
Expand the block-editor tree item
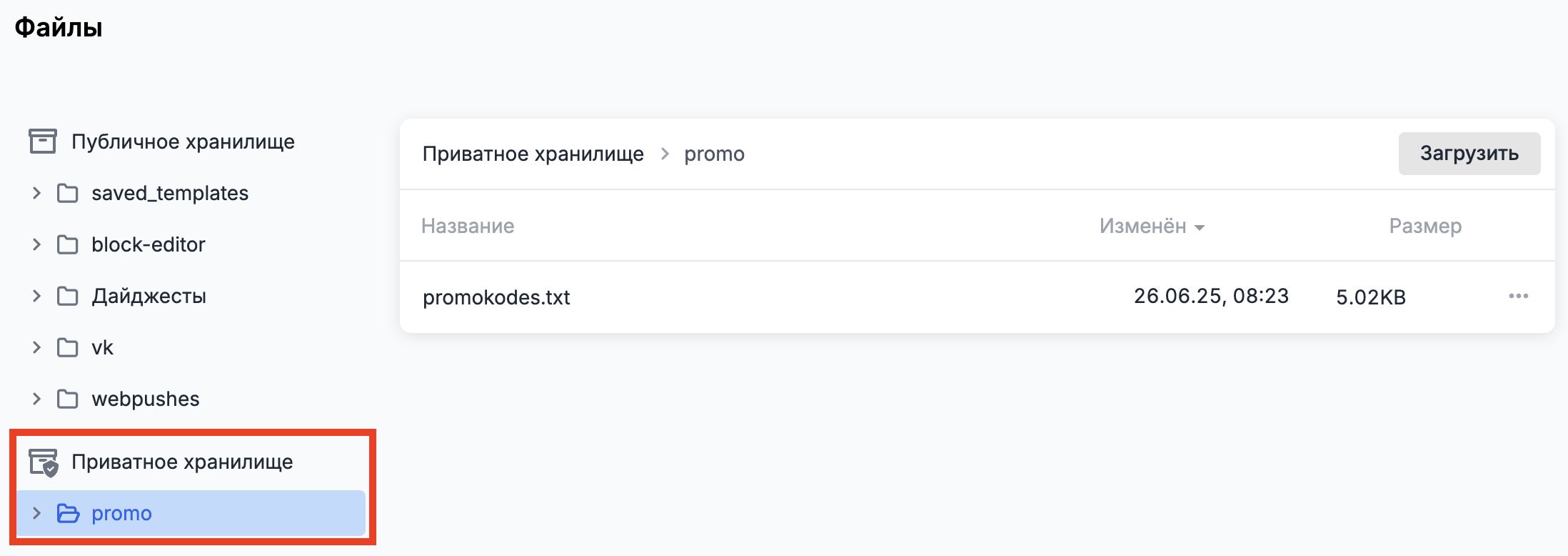(x=36, y=244)
